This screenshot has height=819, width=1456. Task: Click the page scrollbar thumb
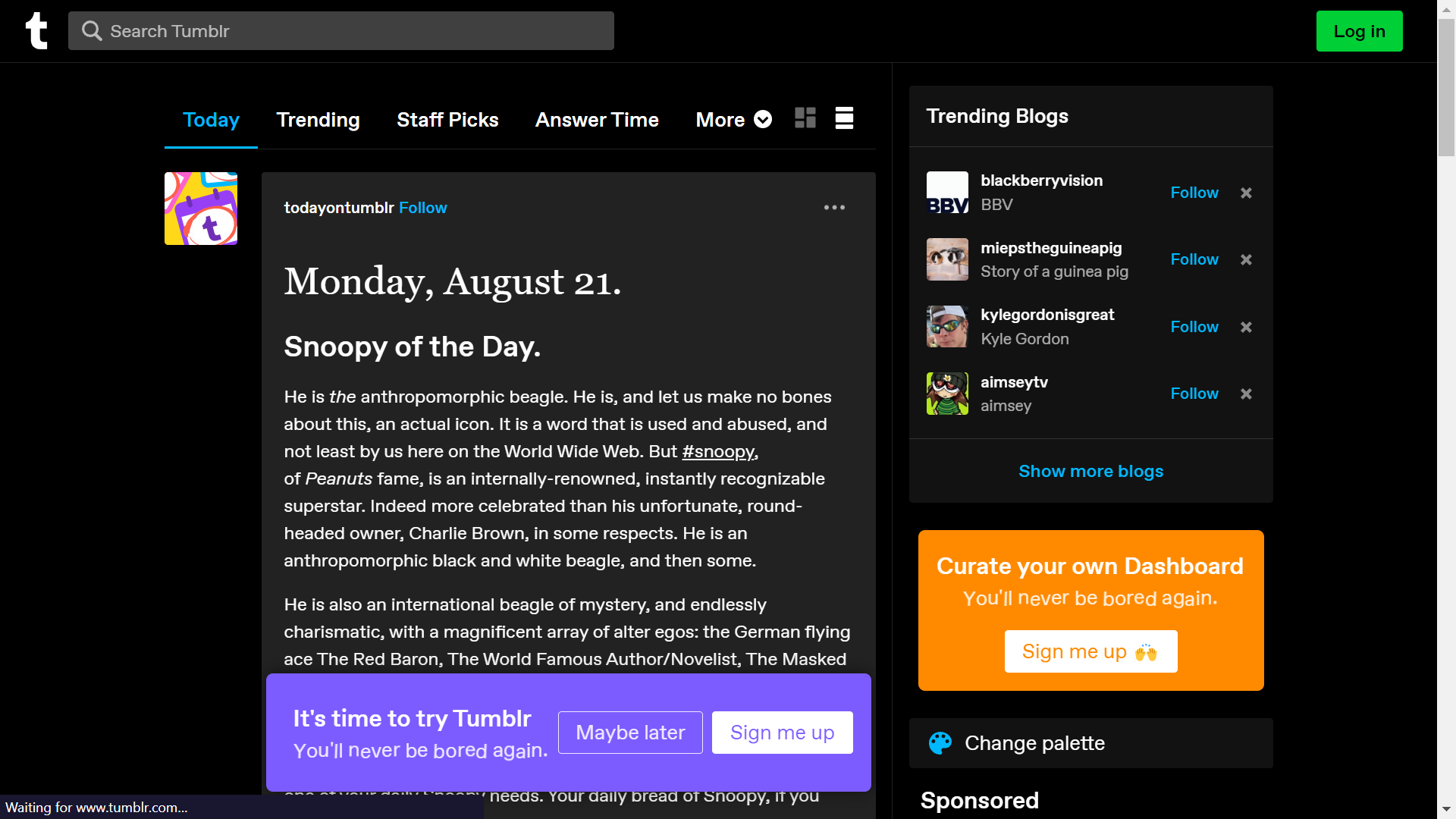1447,87
